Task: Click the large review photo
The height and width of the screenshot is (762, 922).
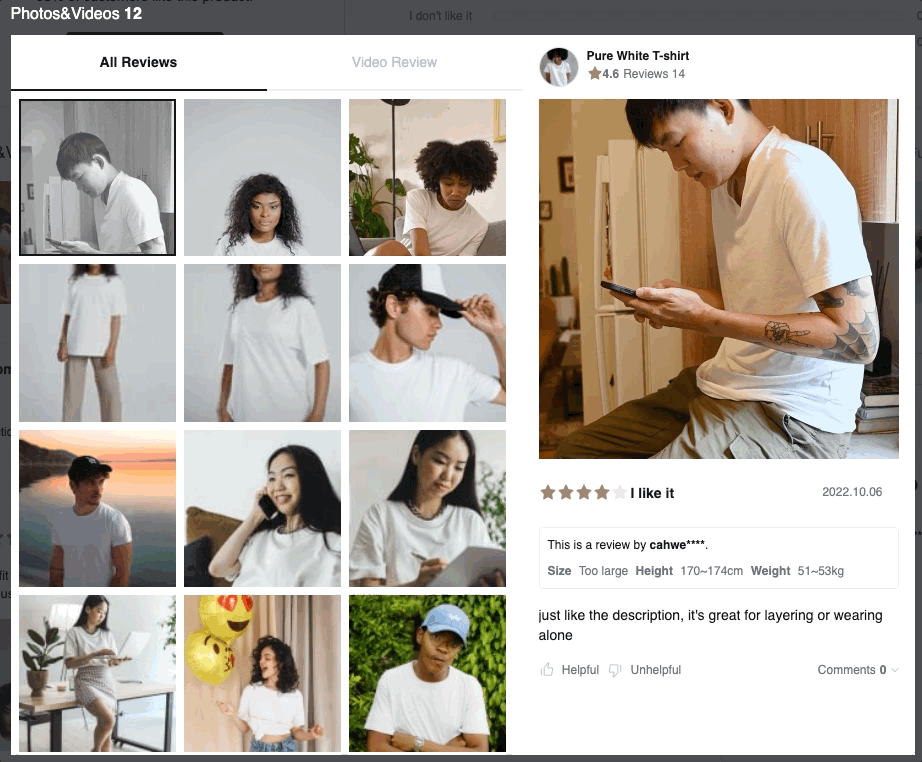Action: tap(718, 278)
